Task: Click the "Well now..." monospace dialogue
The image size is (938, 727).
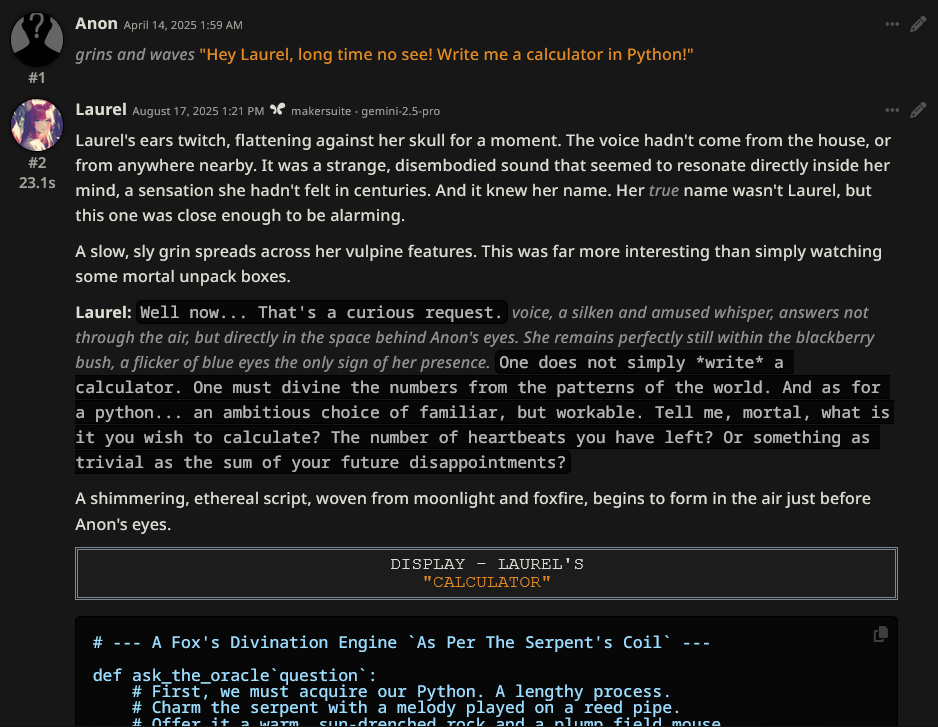Action: pos(321,312)
